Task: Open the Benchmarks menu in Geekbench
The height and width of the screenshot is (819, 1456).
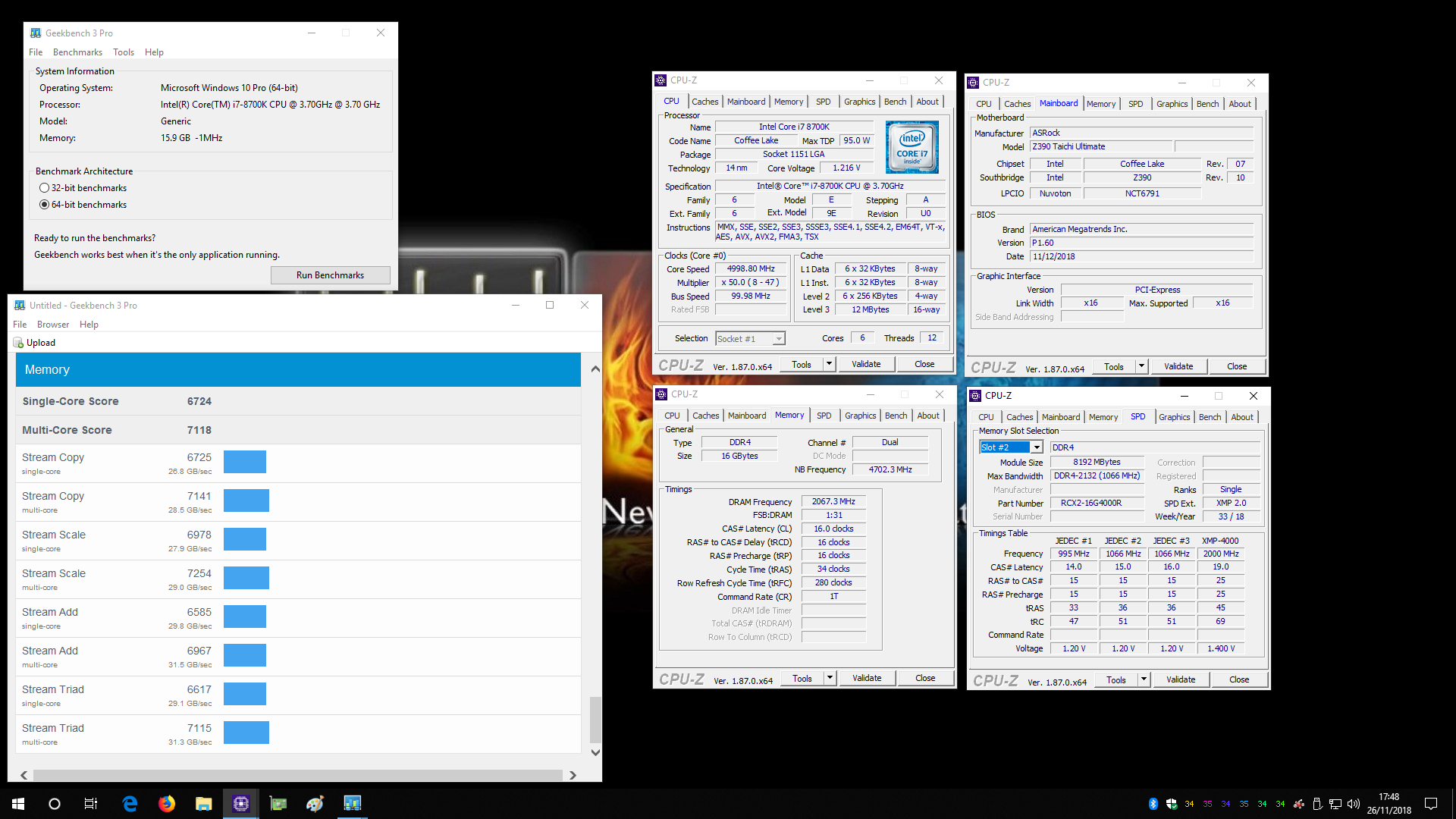Action: [x=77, y=52]
